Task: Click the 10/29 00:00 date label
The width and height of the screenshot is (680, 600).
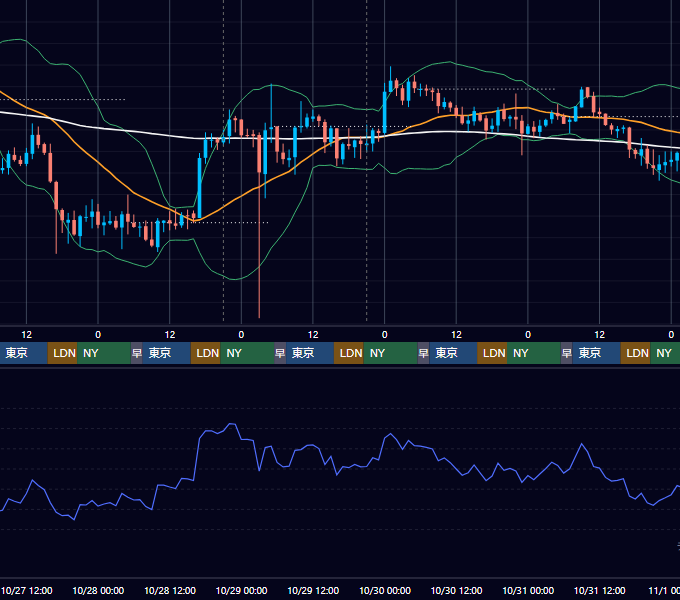Action: (242, 590)
